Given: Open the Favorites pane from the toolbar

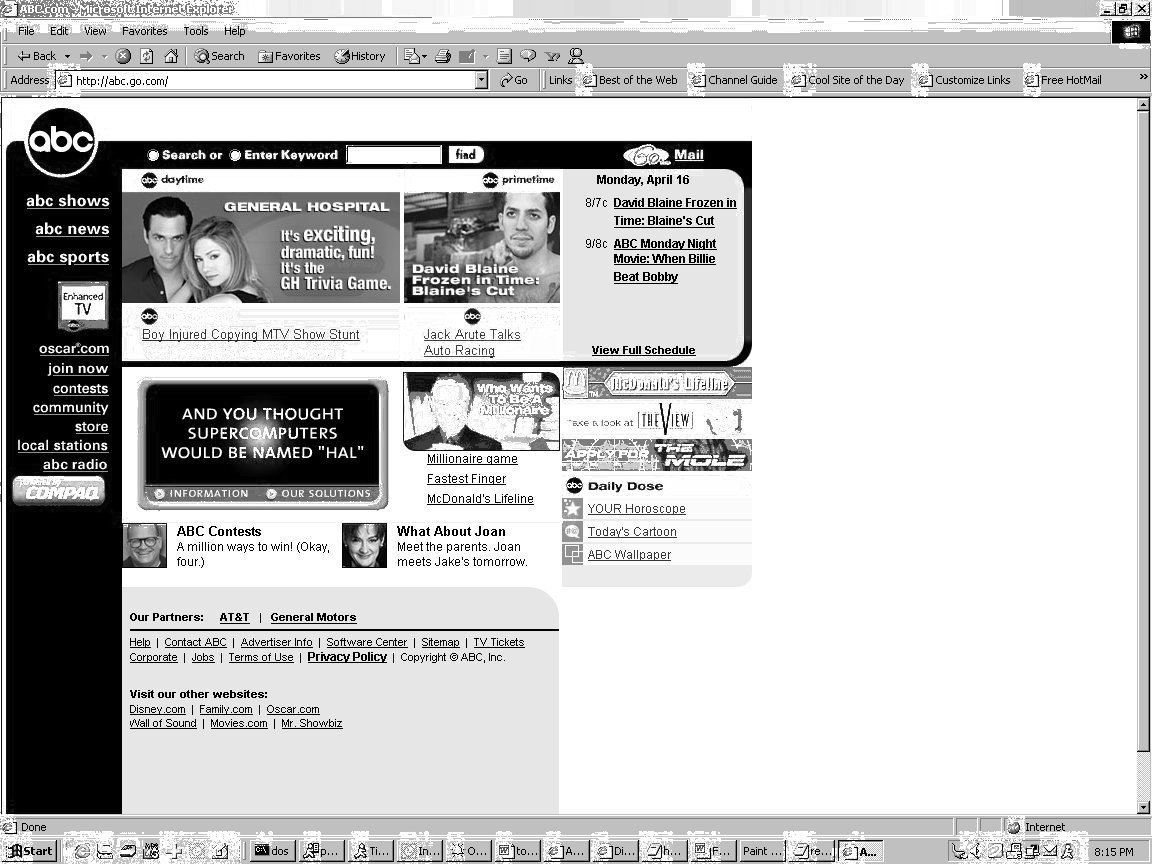Looking at the screenshot, I should (289, 56).
